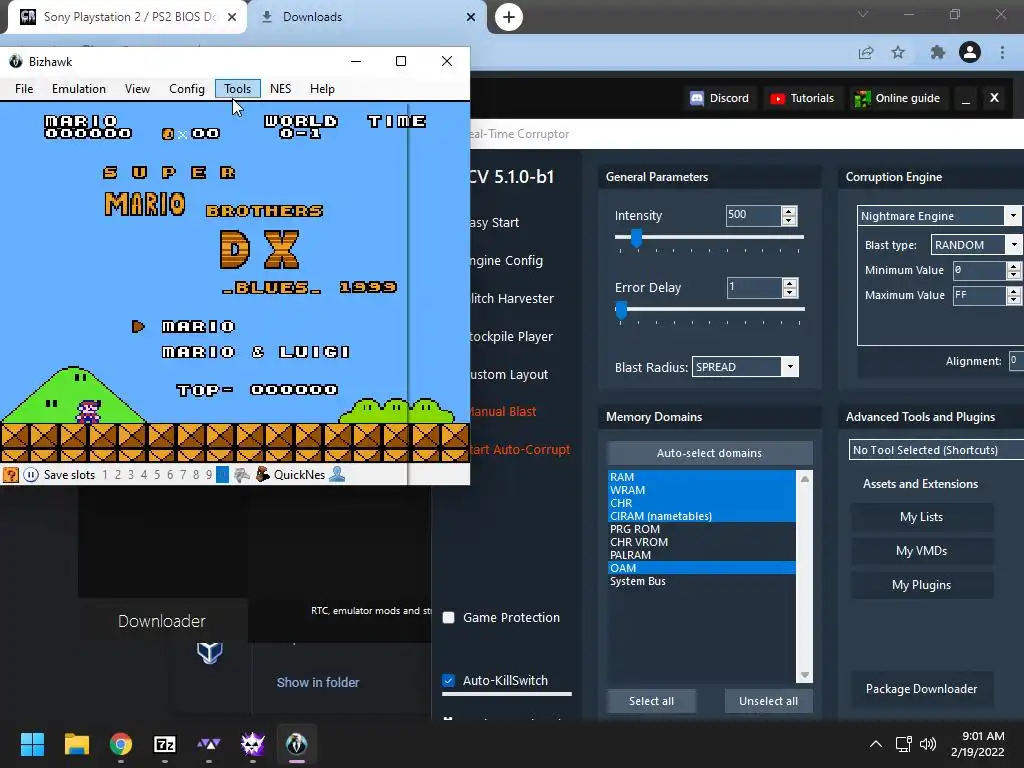Viewport: 1024px width, 768px height.
Task: Click the Unselect all domains button
Action: 768,701
